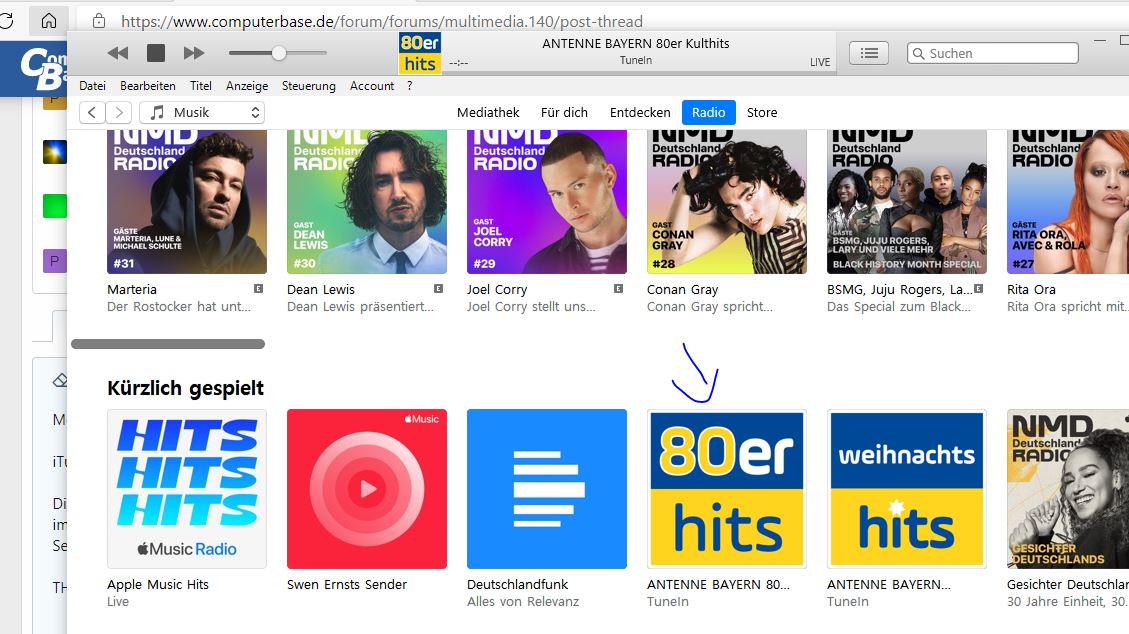Image resolution: width=1129 pixels, height=634 pixels.
Task: Click the explicit badge beside BSMG, Juju Rogers
Action: pos(979,289)
